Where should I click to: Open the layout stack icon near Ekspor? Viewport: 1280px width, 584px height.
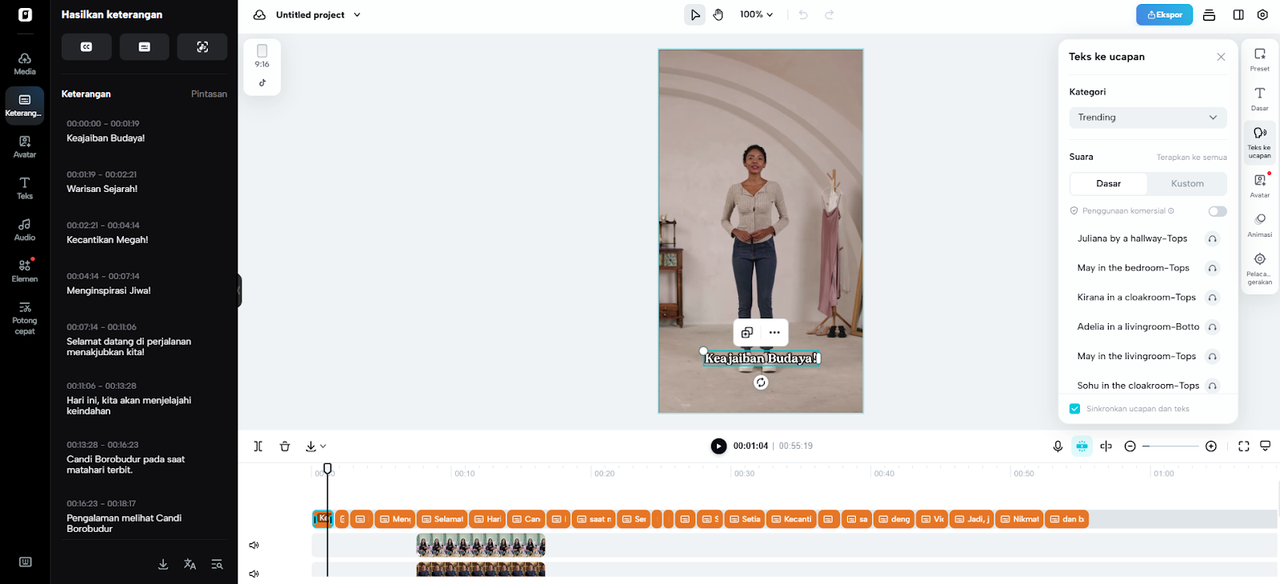1209,15
